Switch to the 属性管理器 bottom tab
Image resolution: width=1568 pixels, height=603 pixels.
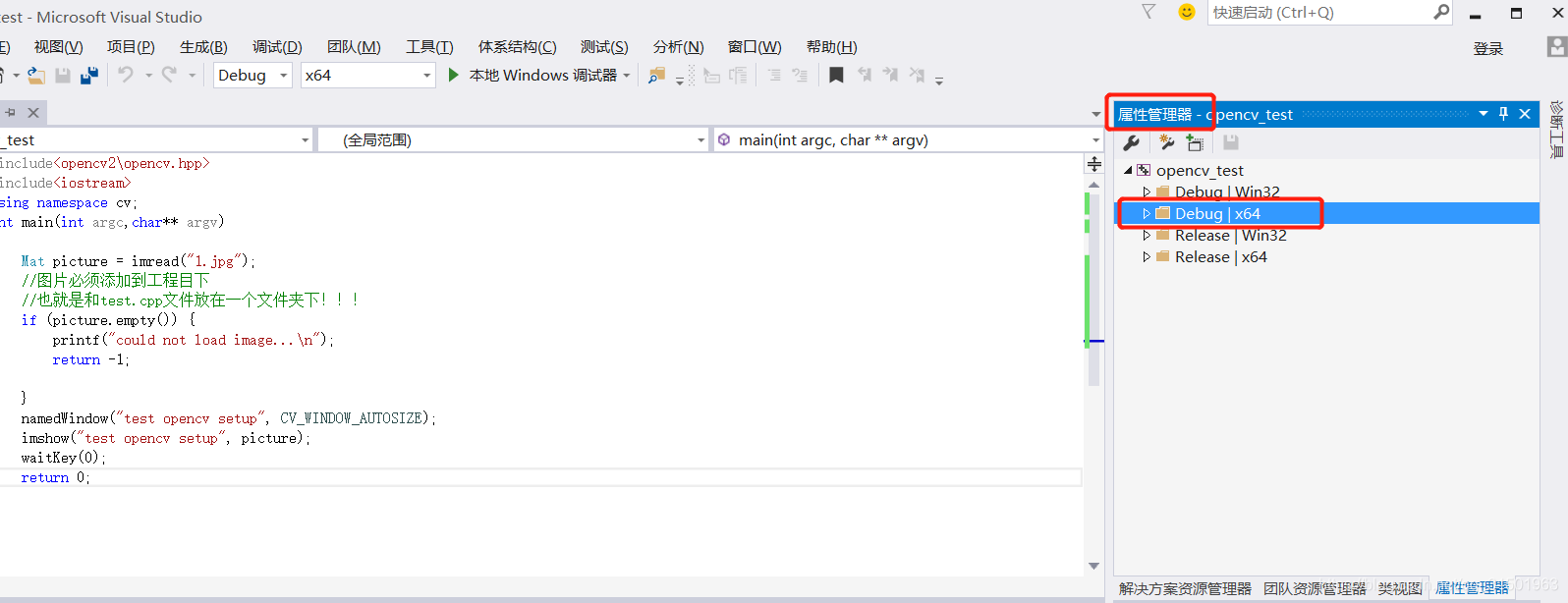[1472, 588]
